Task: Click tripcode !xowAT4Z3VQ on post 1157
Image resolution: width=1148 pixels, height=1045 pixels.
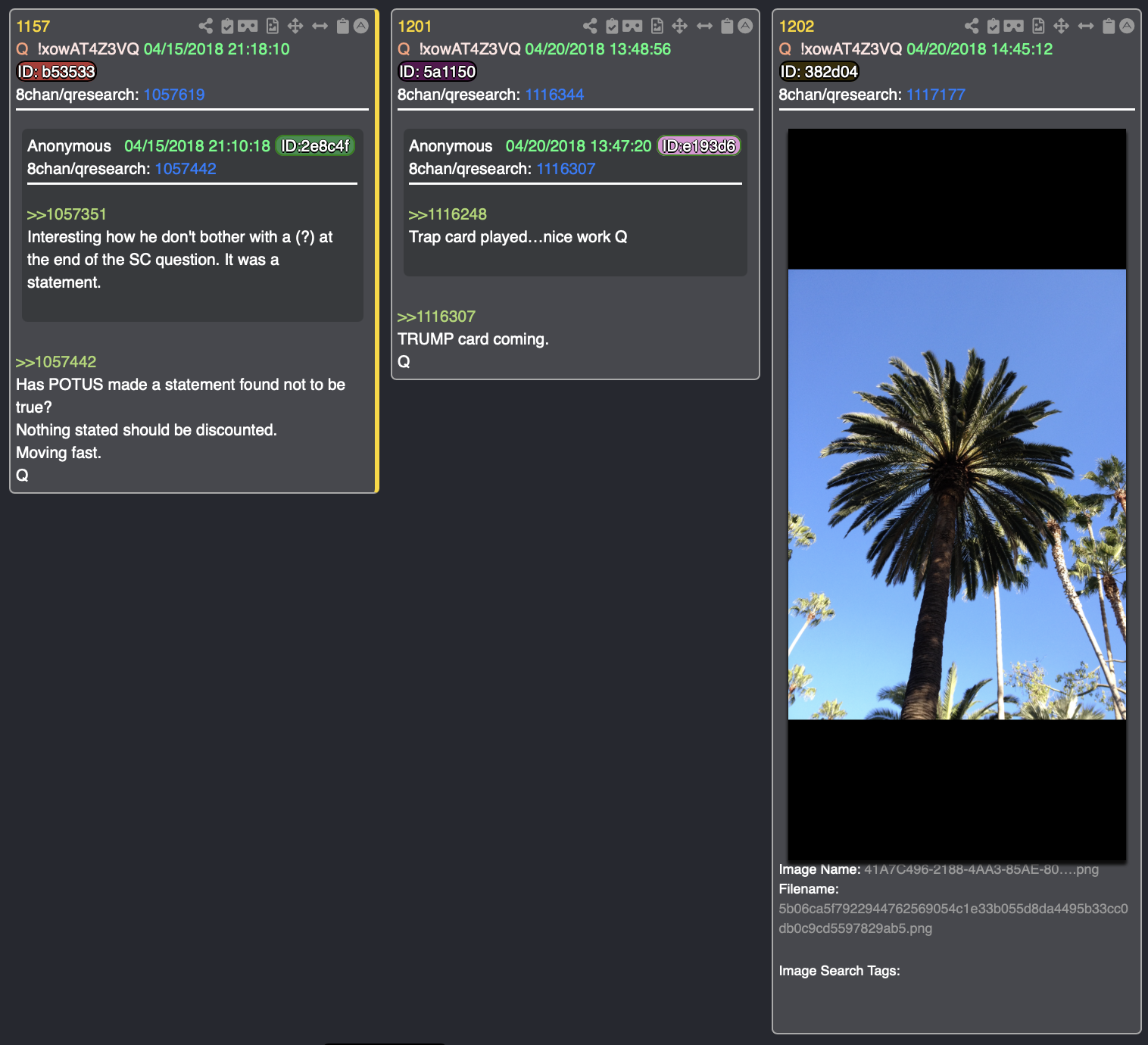Action: 89,49
